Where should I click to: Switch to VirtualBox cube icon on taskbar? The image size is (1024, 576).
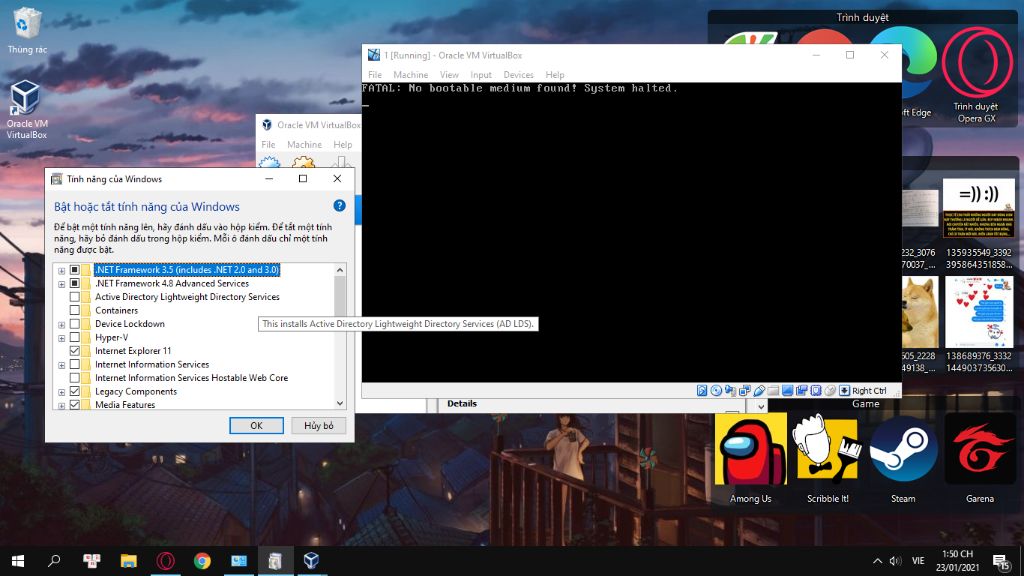pos(312,561)
